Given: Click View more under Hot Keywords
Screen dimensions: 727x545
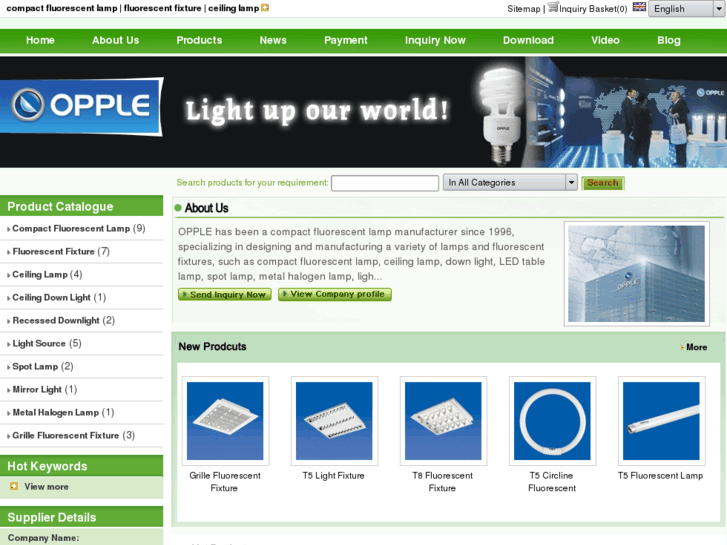Looking at the screenshot, I should click(x=46, y=487).
